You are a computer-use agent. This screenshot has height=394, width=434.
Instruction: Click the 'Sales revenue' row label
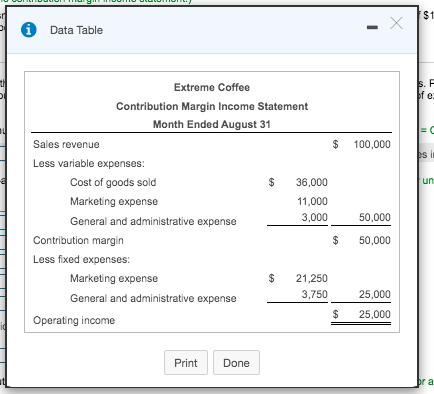pyautogui.click(x=66, y=144)
